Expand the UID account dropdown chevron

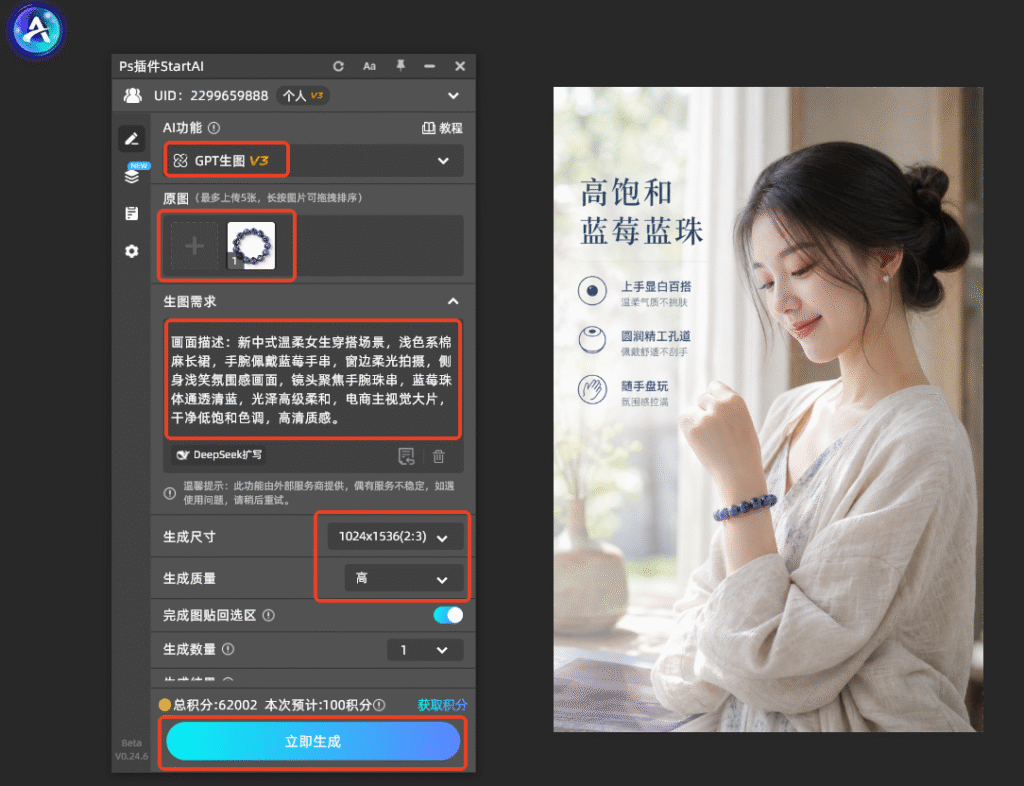[453, 96]
